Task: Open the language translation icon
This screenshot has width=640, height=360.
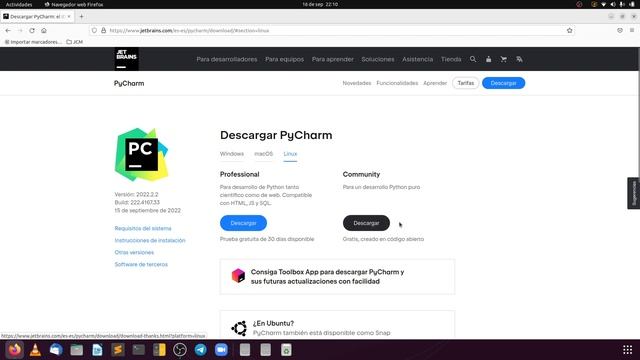Action: click(519, 59)
